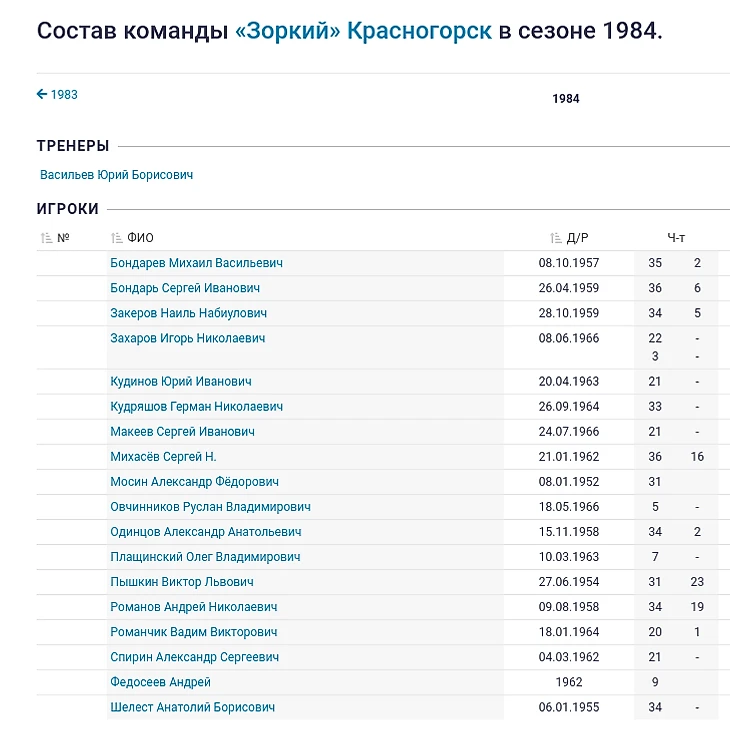
Task: Select birth date 06.01.1955
Action: click(569, 707)
